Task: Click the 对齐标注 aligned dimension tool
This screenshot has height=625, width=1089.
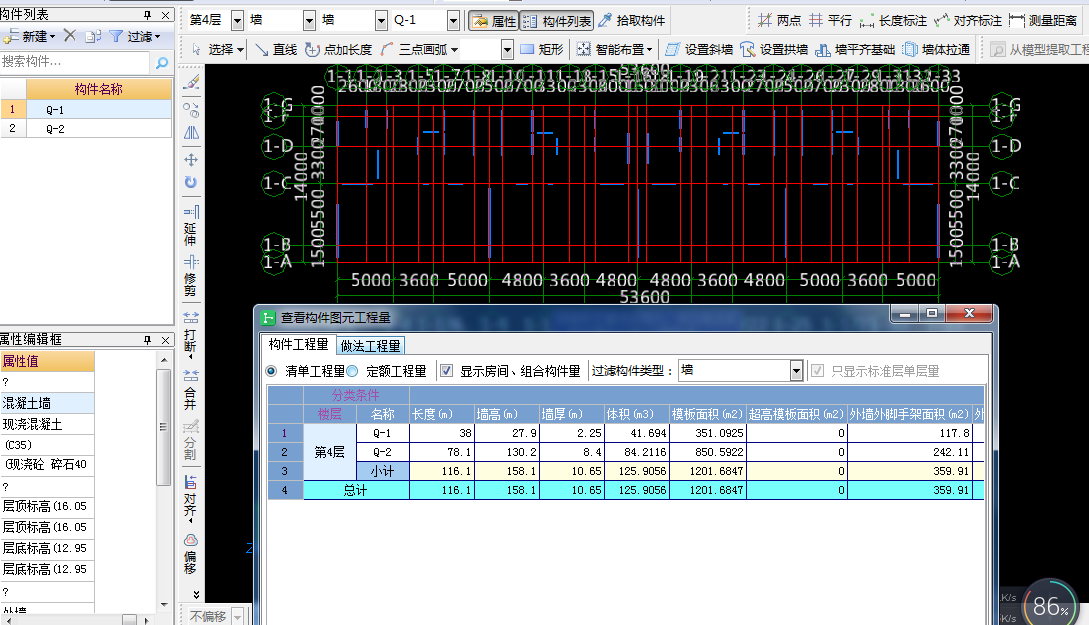Action: pyautogui.click(x=967, y=21)
